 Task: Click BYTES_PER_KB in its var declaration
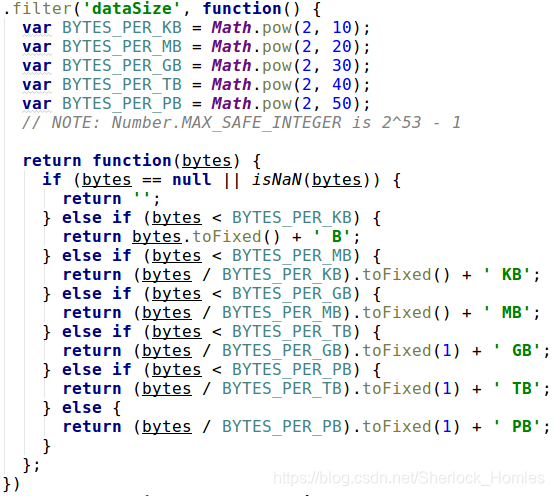pyautogui.click(x=122, y=28)
